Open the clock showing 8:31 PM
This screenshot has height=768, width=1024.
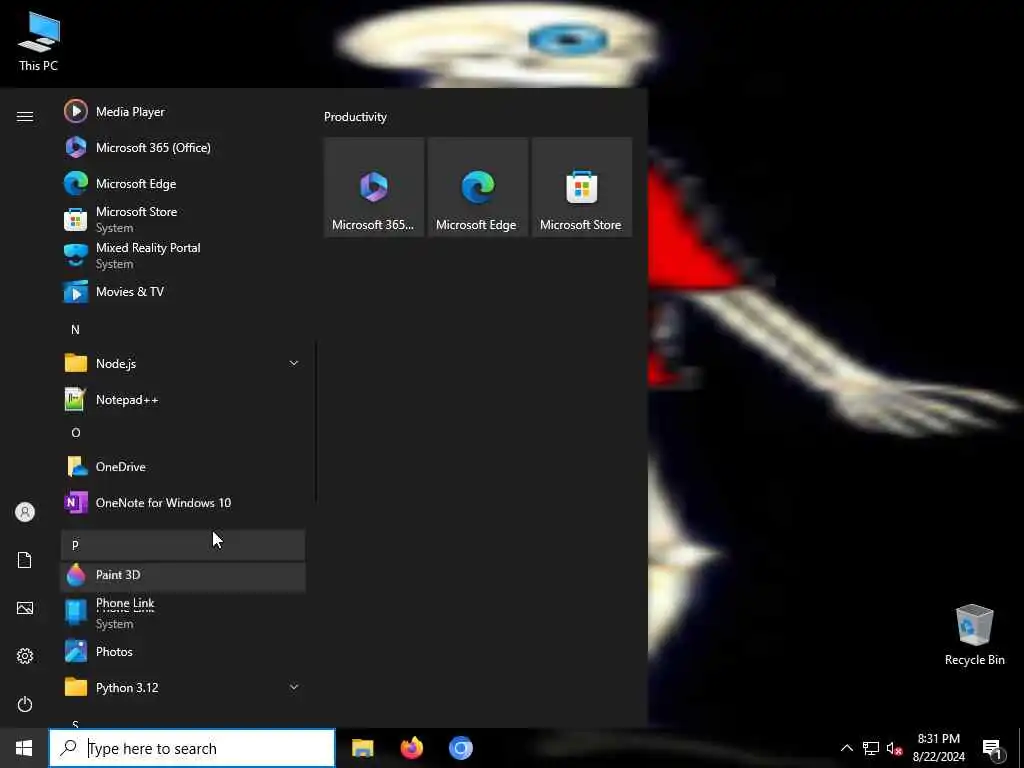938,748
